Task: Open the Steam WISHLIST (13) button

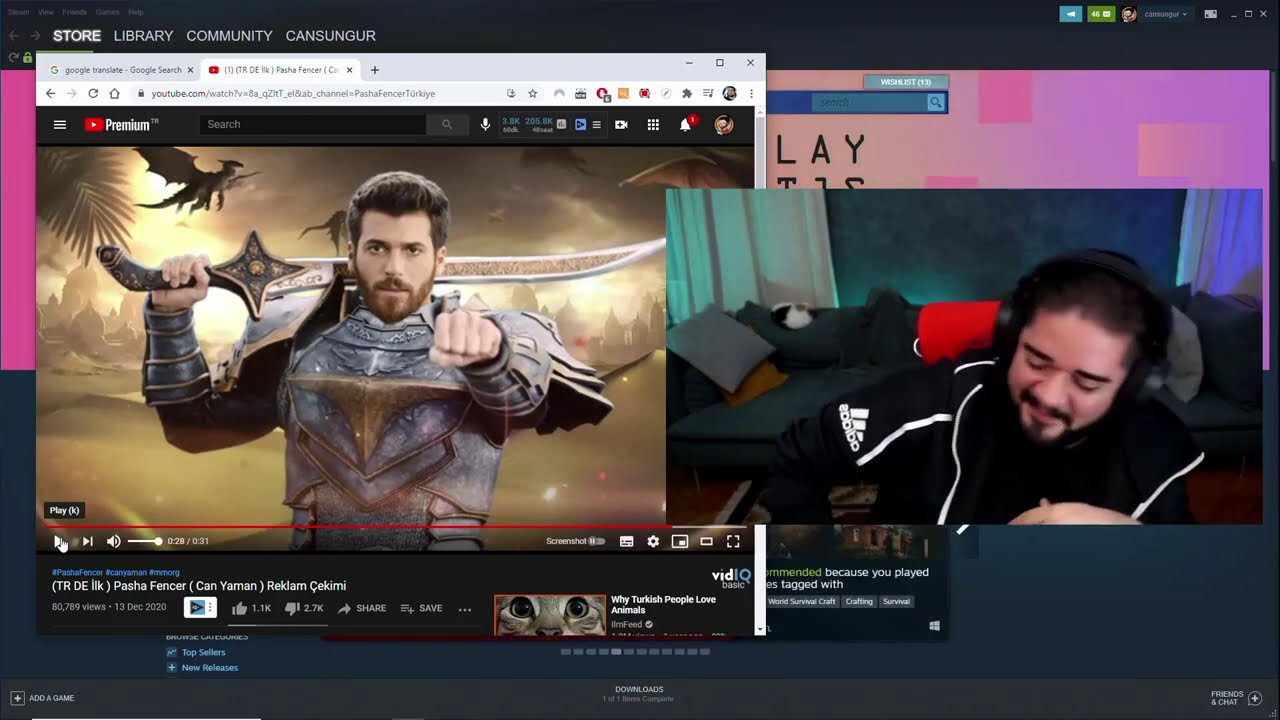Action: point(905,82)
